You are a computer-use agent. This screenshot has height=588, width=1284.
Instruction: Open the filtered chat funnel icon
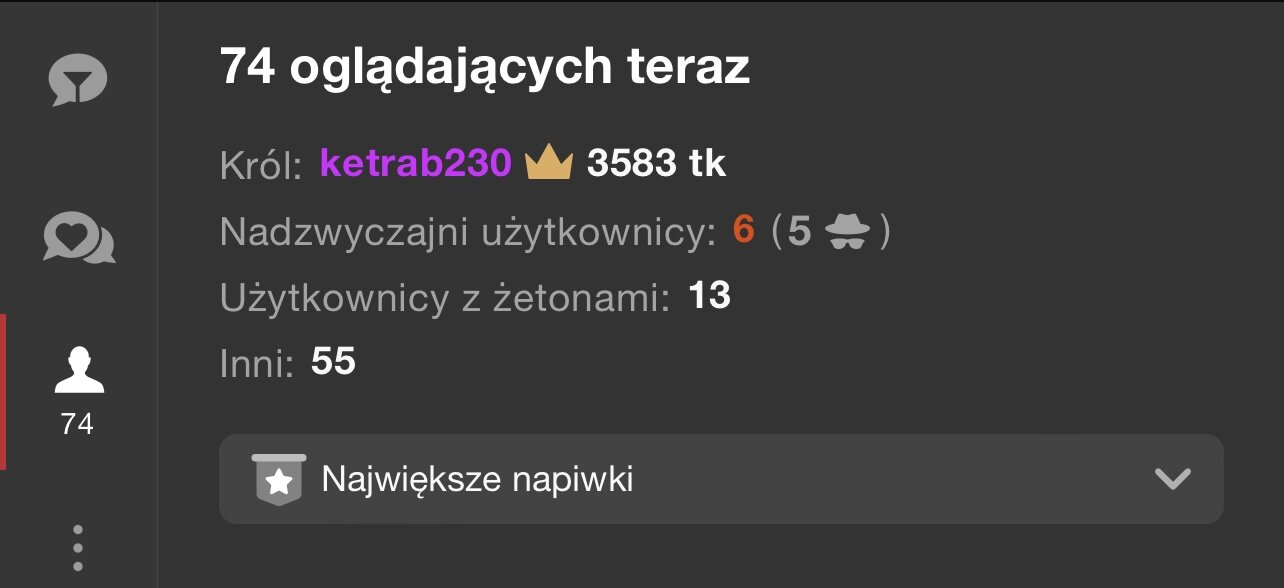pyautogui.click(x=78, y=80)
